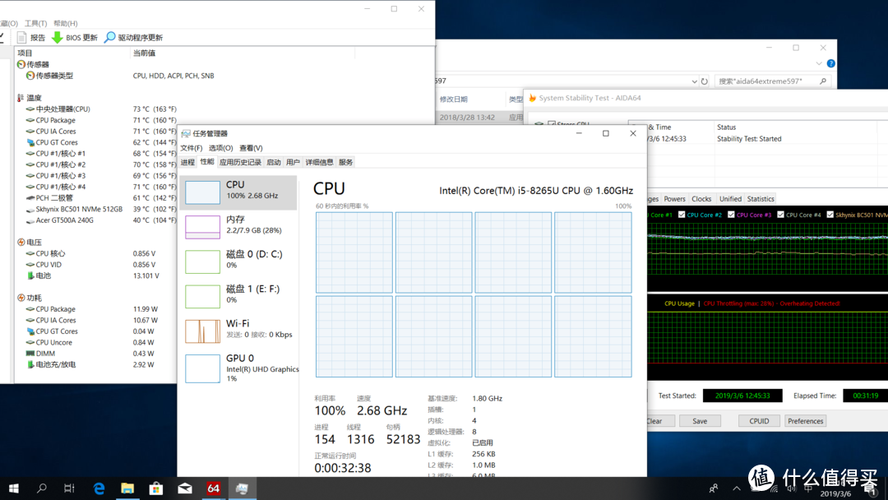
Task: Click the report document icon in toolbar
Action: tap(22, 37)
